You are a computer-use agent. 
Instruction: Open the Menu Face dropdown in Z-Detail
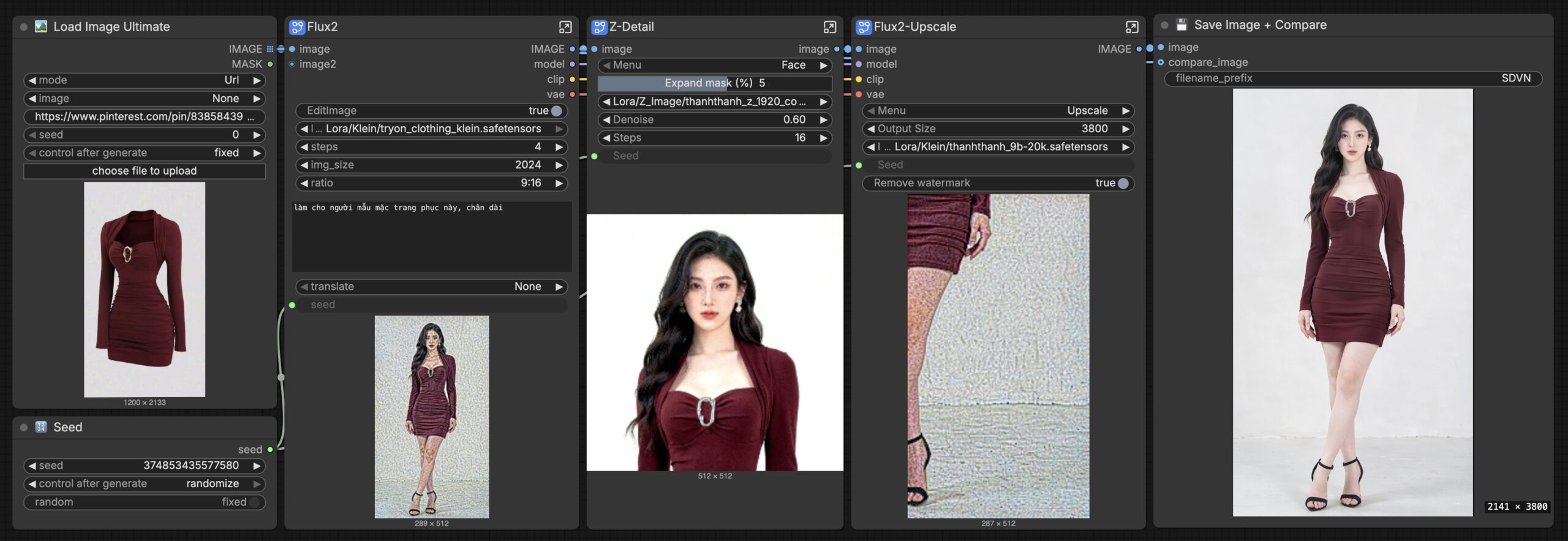pos(714,65)
